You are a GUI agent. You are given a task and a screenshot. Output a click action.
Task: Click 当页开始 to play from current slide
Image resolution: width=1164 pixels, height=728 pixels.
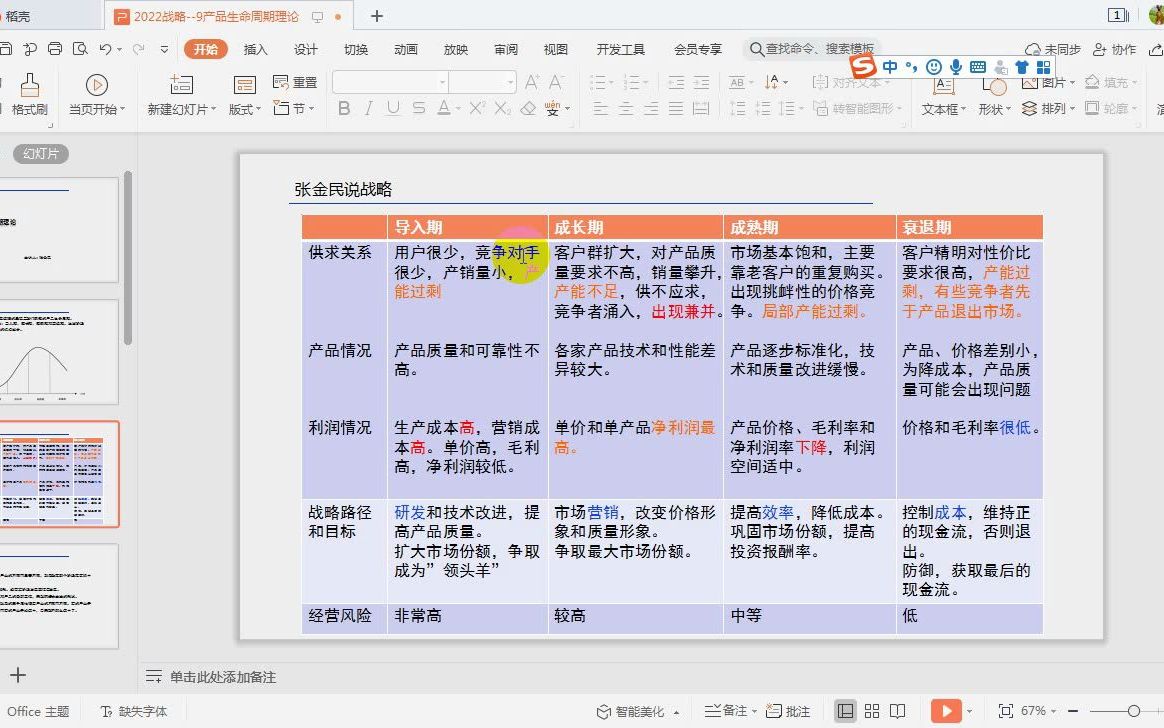point(97,93)
